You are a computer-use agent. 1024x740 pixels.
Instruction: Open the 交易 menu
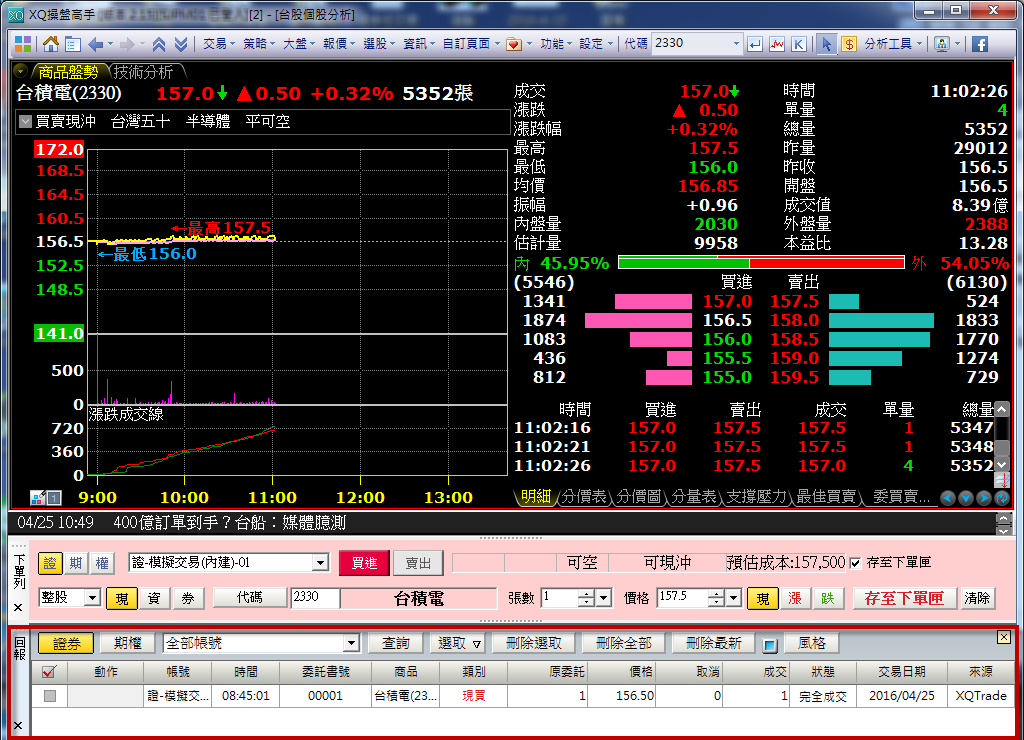coord(216,44)
